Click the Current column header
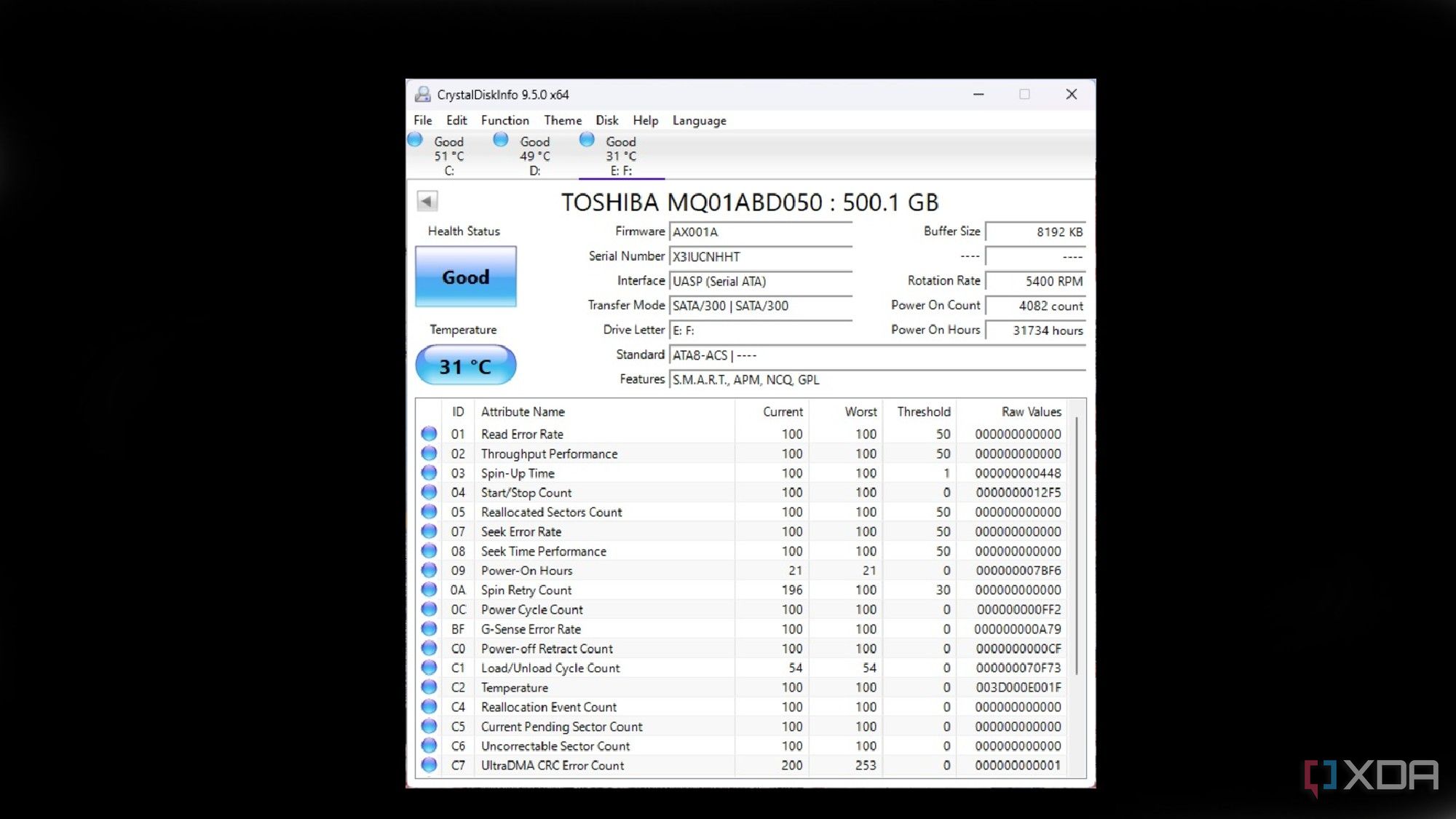1456x819 pixels. tap(772, 411)
